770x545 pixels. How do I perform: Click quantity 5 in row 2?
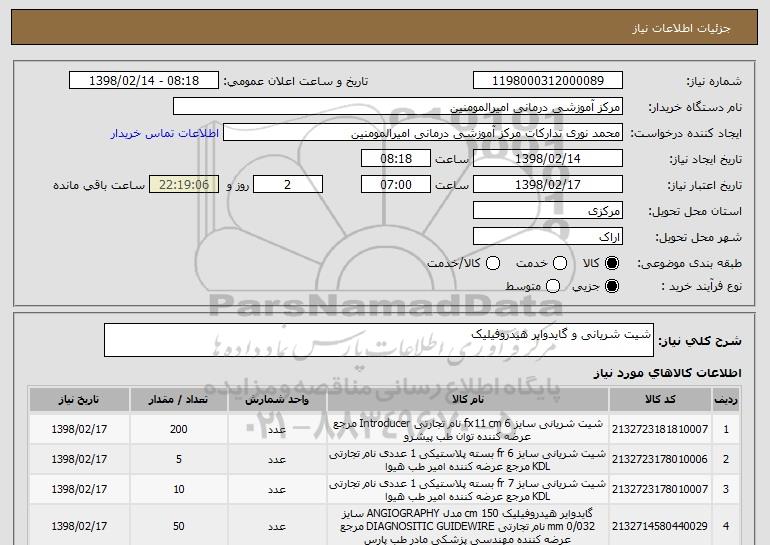[178, 459]
